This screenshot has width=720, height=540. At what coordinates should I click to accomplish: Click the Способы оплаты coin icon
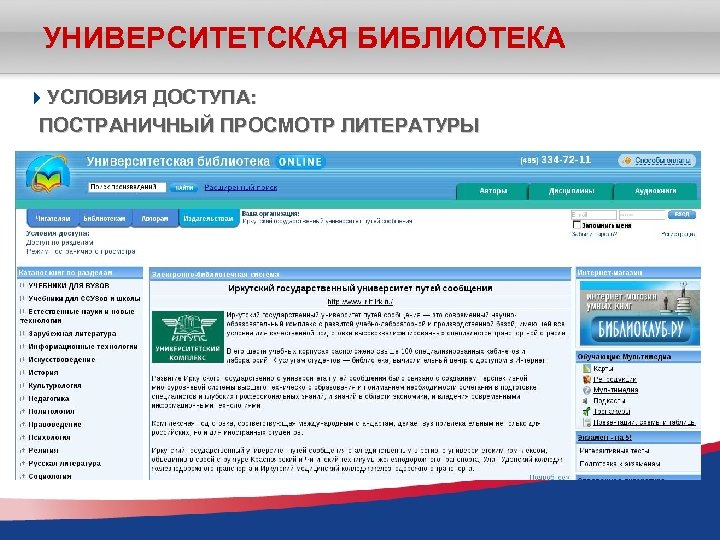coord(626,161)
